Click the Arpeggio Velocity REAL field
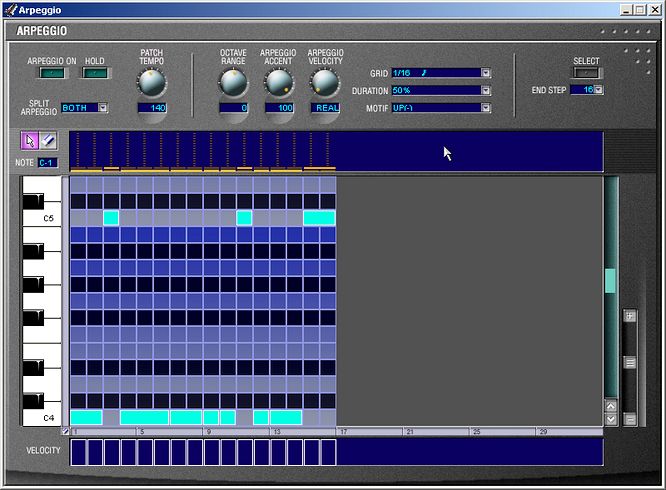666x490 pixels. click(325, 108)
